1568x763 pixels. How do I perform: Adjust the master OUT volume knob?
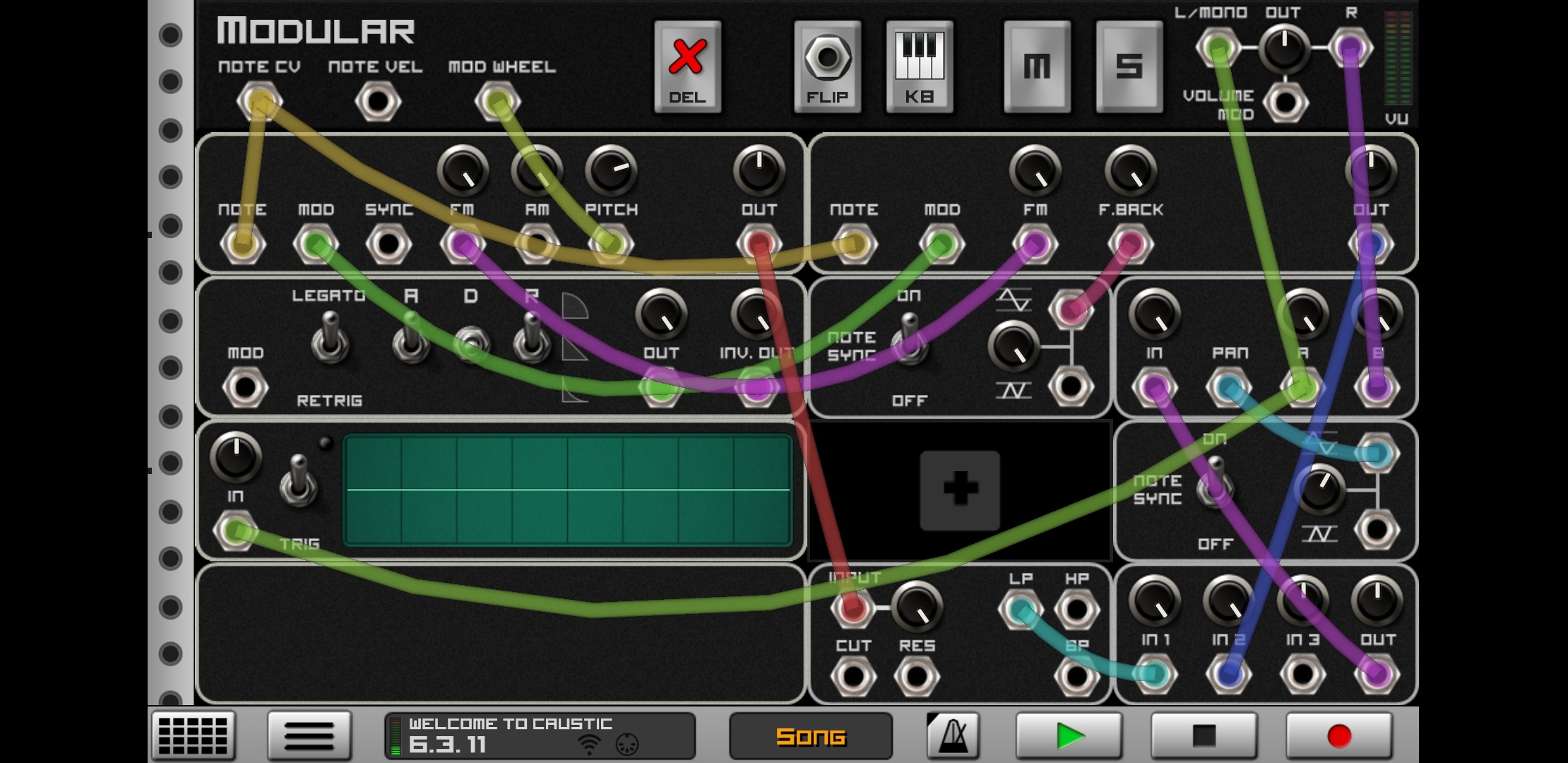point(1285,48)
